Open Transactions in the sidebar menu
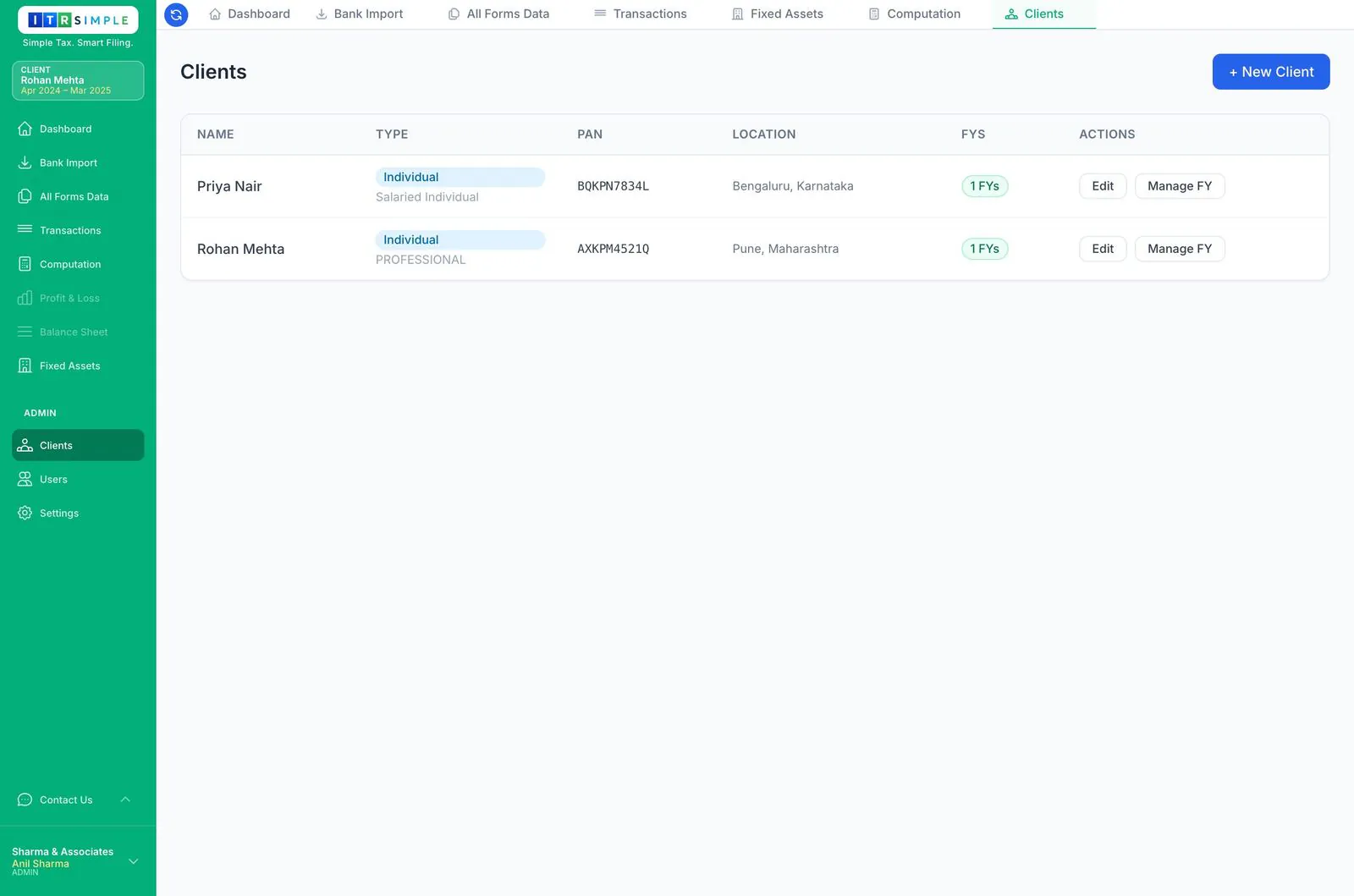 [78, 230]
